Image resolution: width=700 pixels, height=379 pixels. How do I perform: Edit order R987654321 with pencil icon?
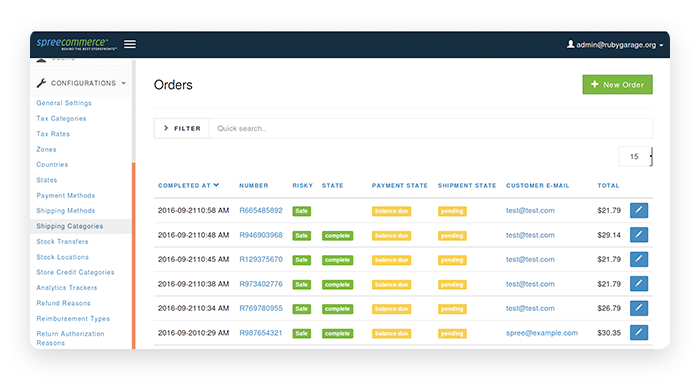[x=639, y=333]
